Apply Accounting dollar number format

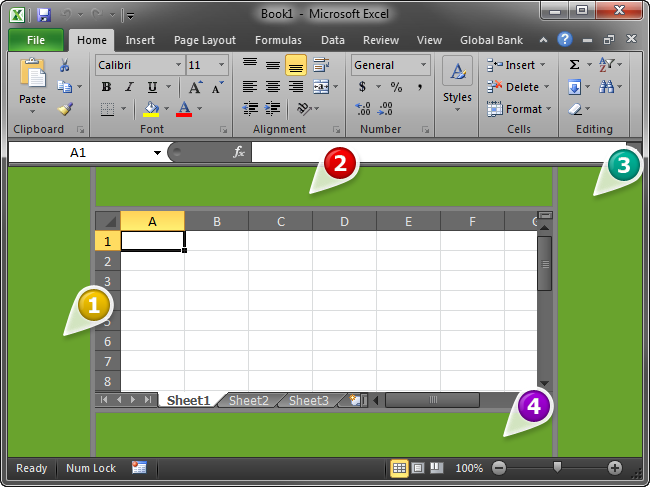[x=362, y=87]
